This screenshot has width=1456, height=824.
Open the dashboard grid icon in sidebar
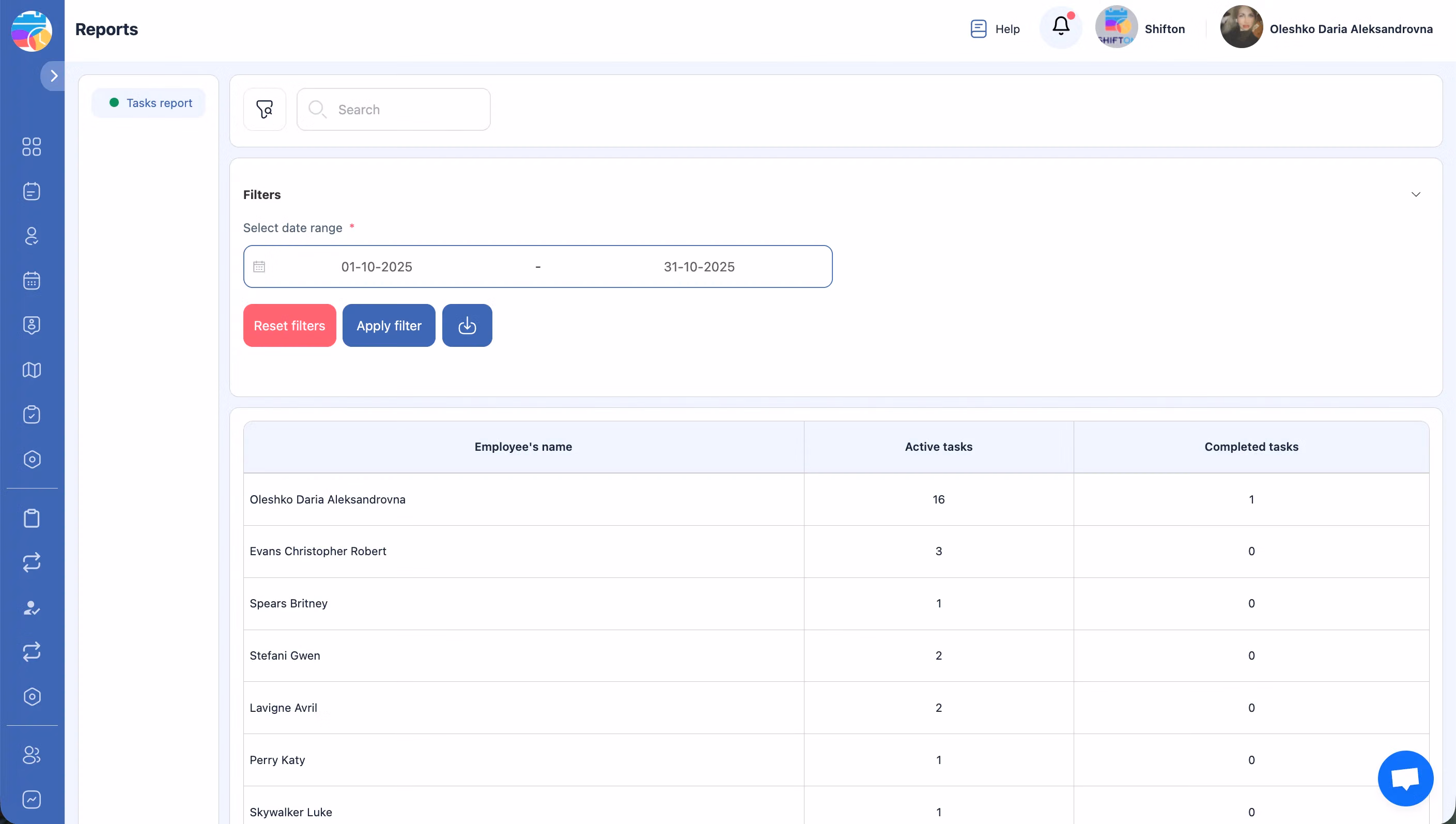tap(31, 147)
